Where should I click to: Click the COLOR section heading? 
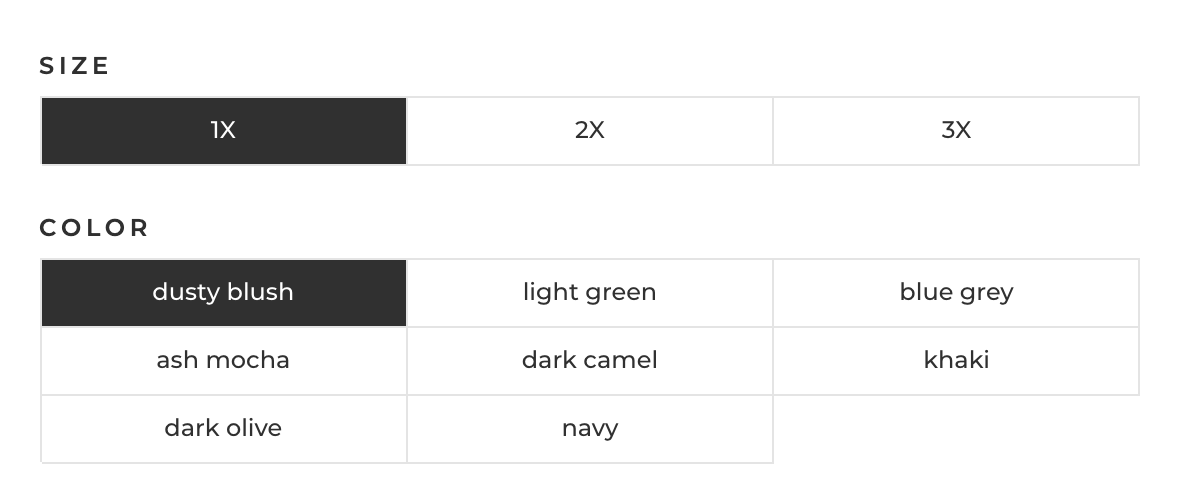click(94, 228)
